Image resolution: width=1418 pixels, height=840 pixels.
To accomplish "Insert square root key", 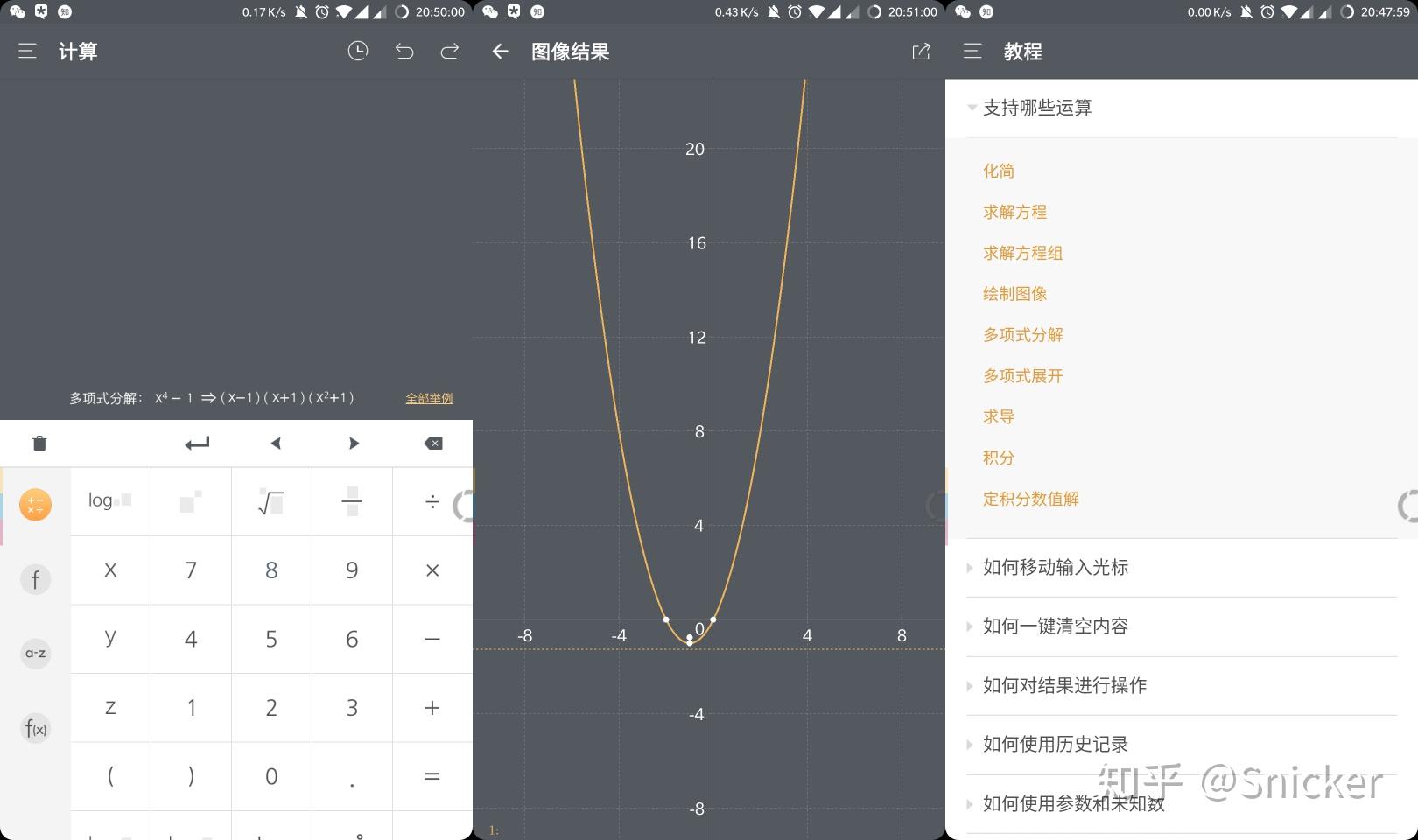I will pyautogui.click(x=271, y=501).
